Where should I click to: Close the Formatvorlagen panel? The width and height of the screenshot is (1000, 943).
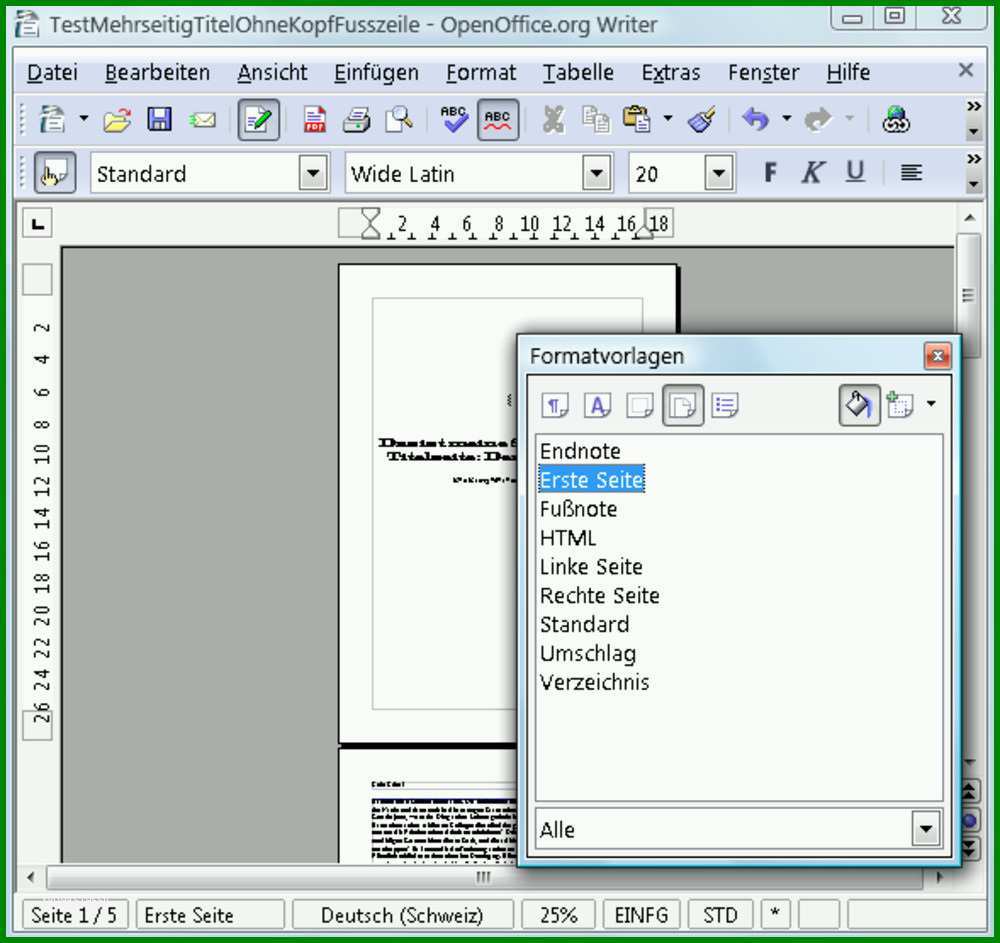pos(938,356)
